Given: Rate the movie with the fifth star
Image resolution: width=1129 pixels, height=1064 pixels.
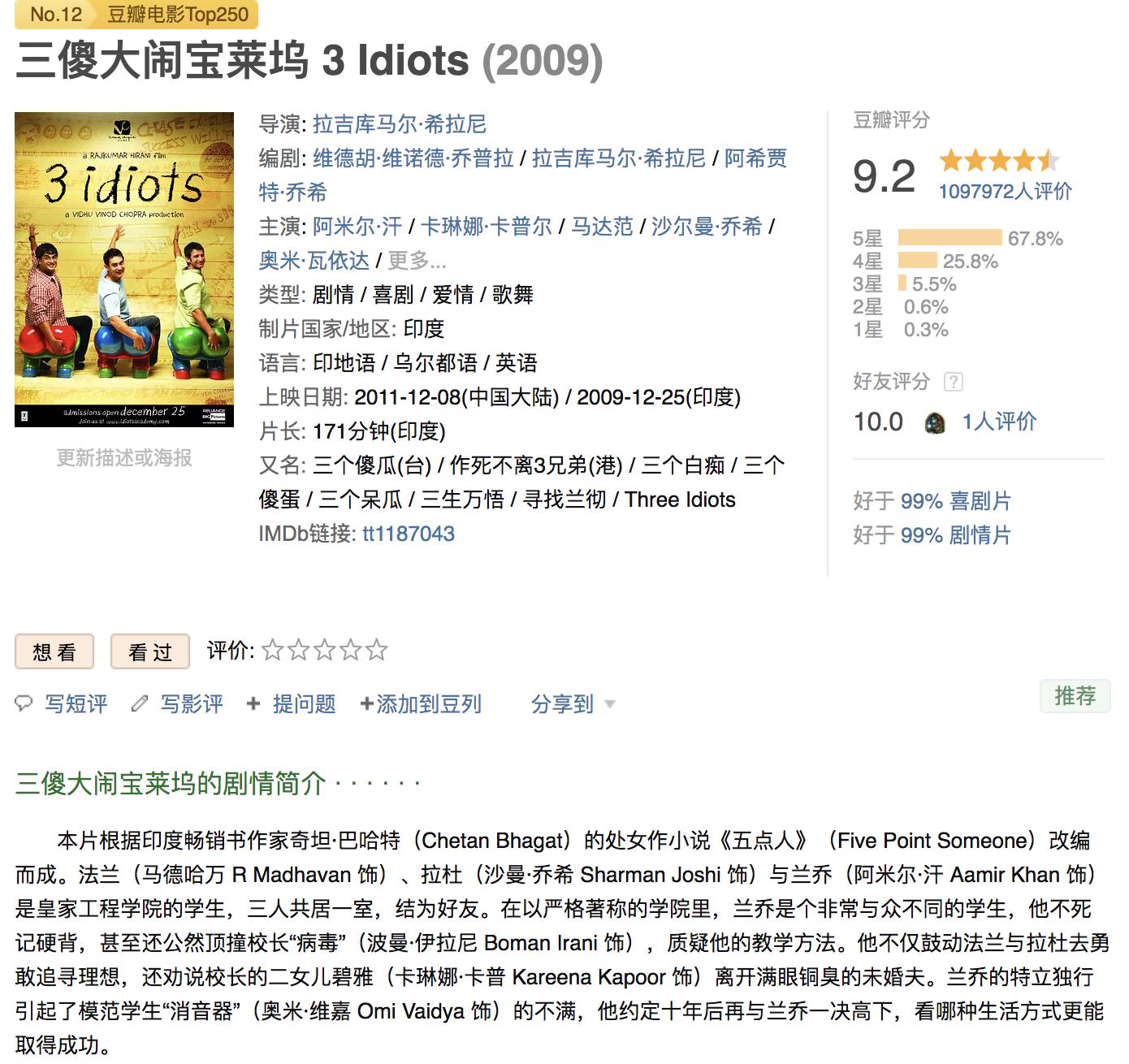Looking at the screenshot, I should tap(376, 650).
